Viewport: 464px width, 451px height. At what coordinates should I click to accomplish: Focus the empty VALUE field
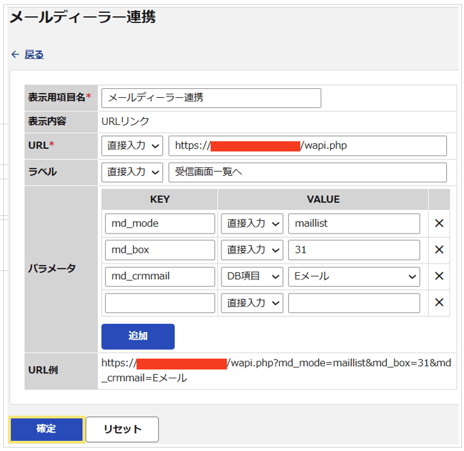point(354,303)
